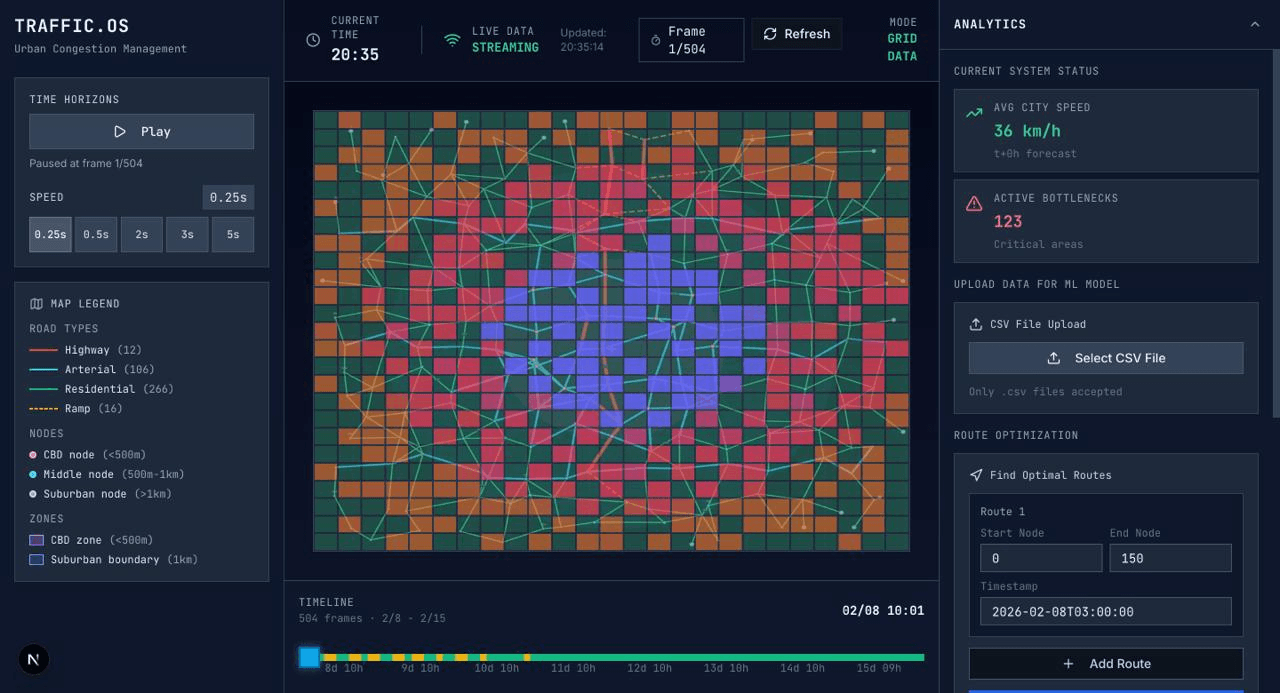Click the blue timeline slider handle
Image resolution: width=1280 pixels, height=693 pixels.
click(x=310, y=657)
